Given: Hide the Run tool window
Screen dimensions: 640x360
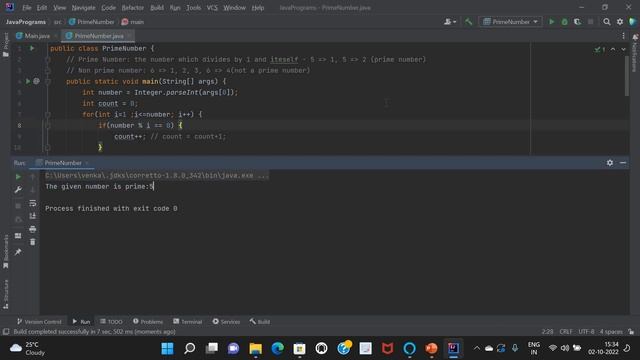Looking at the screenshot, I should (623, 162).
